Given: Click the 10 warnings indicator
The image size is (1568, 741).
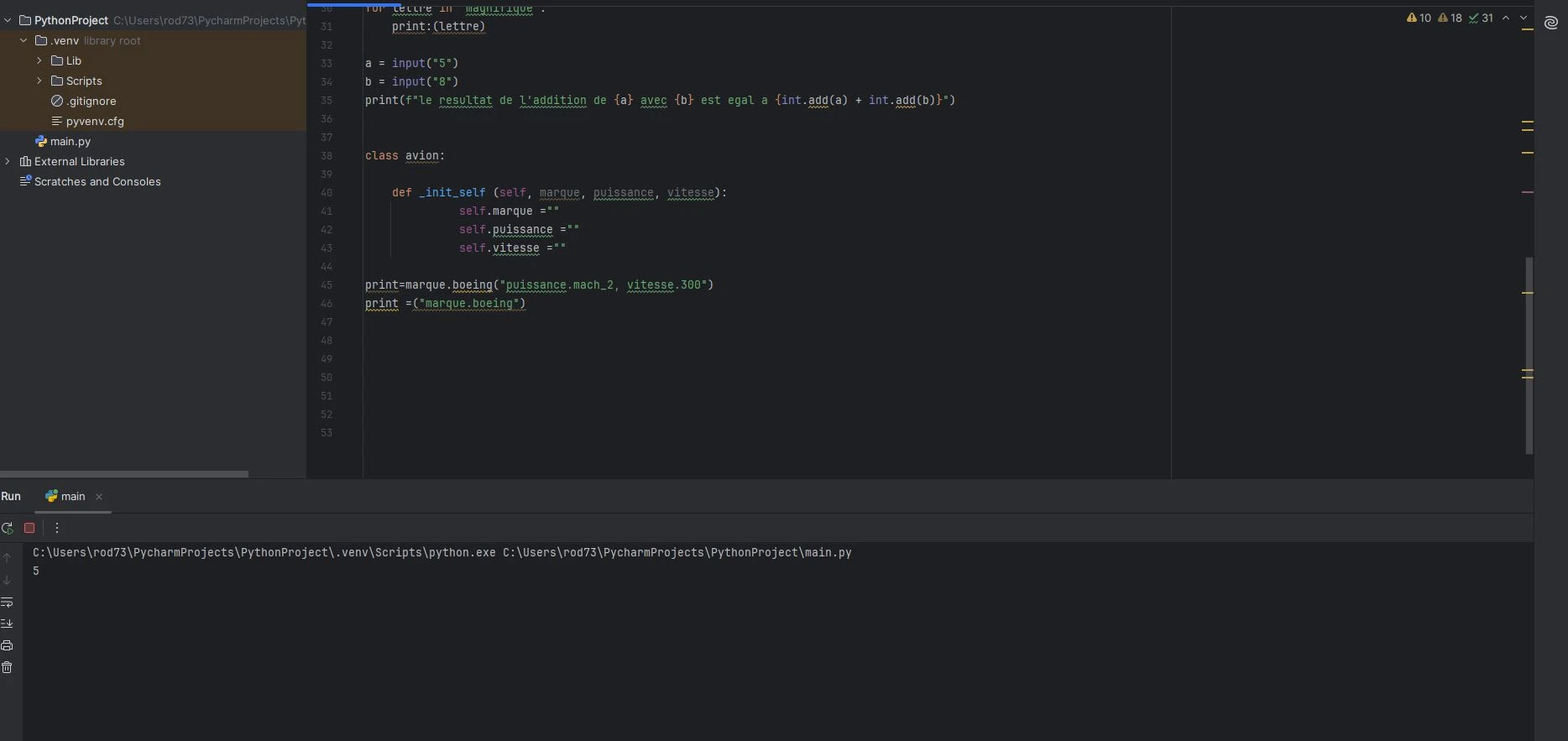Looking at the screenshot, I should click(1419, 18).
